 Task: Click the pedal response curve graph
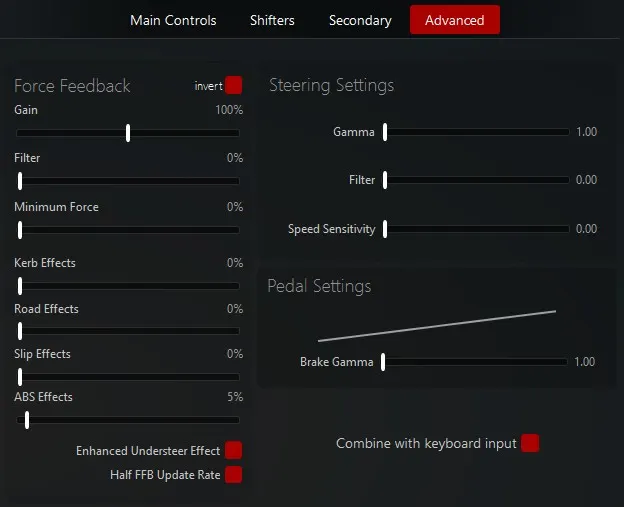tap(436, 326)
